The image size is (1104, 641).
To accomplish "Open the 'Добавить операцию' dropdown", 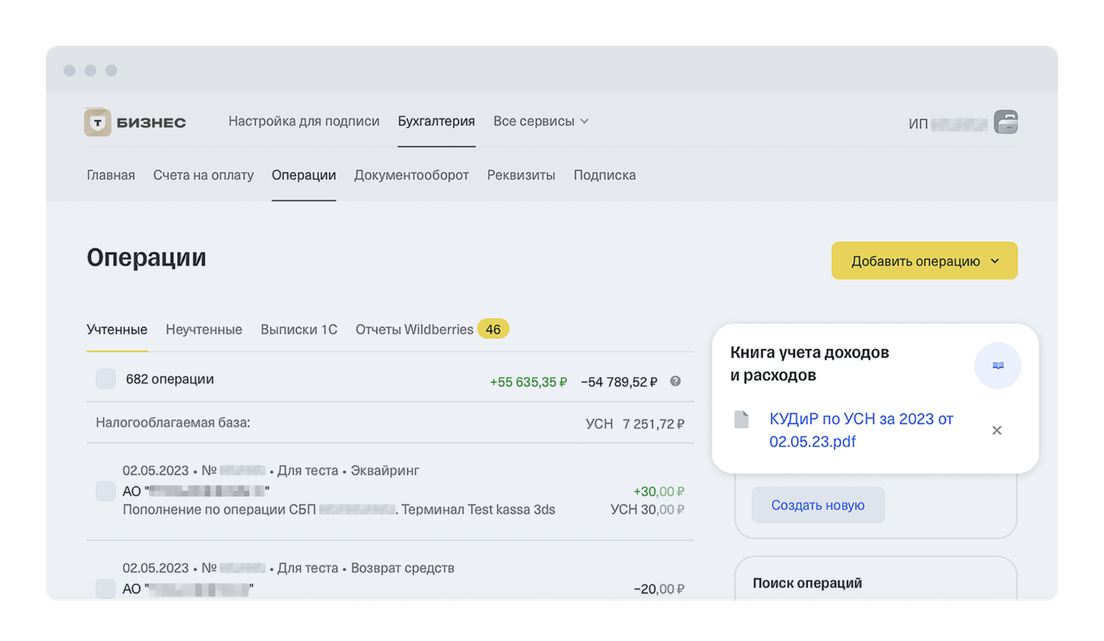I will [x=924, y=261].
